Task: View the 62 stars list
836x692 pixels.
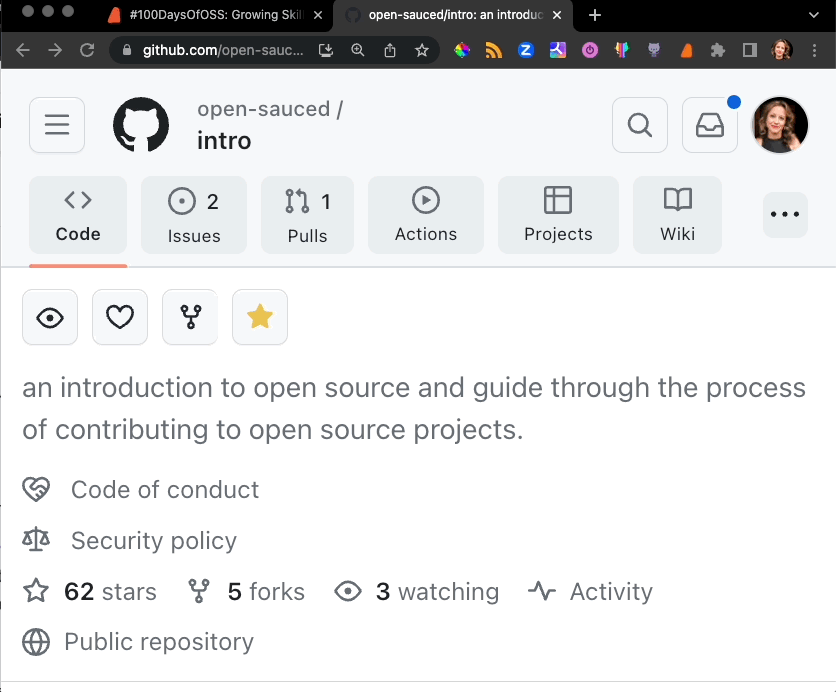Action: tap(90, 591)
